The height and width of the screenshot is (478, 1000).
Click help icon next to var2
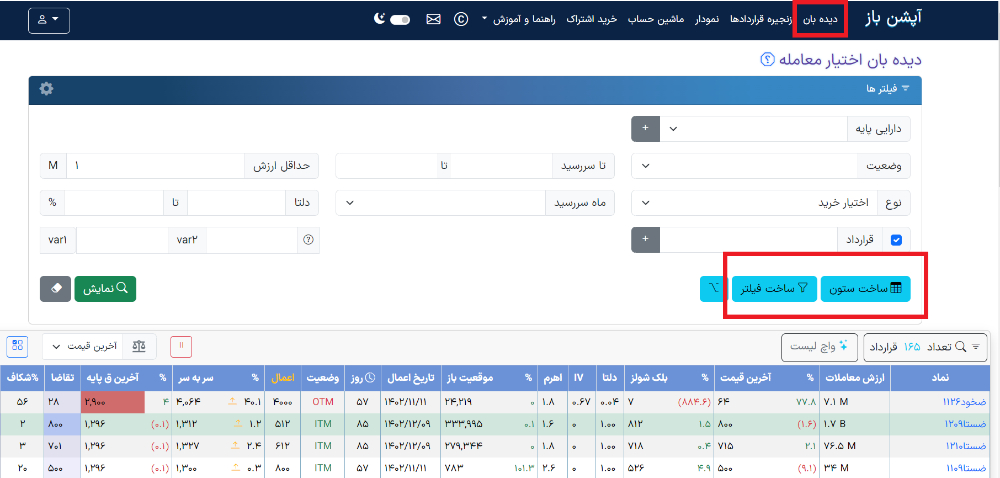(309, 240)
